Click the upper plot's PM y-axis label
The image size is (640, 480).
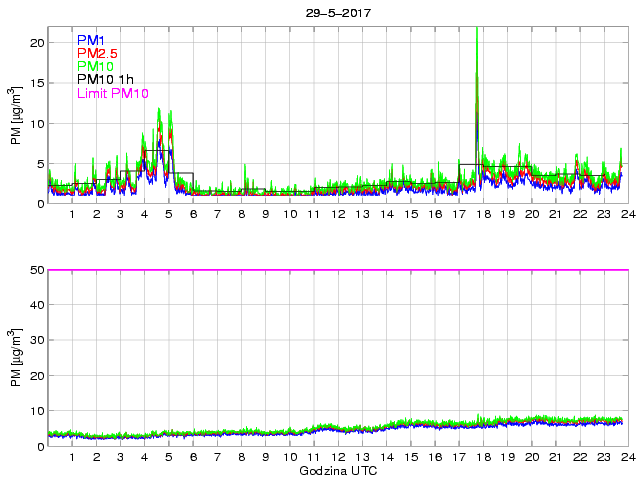17,123
